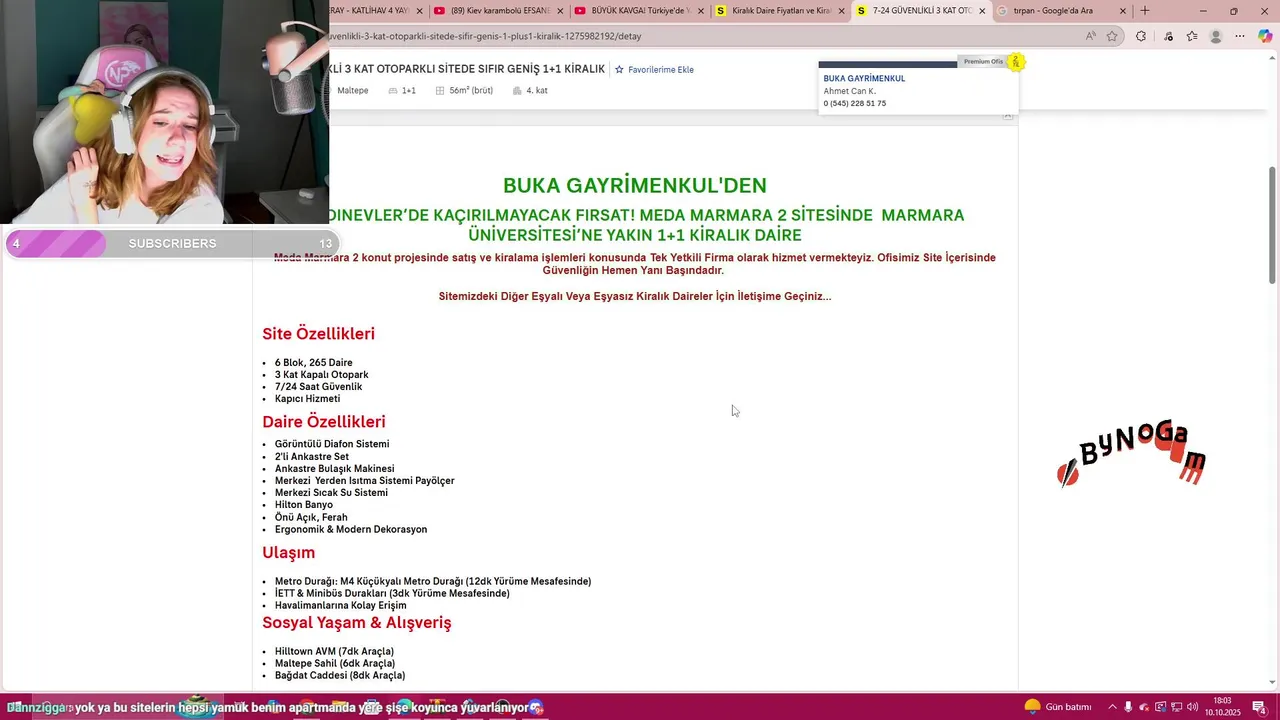
Task: Click the star icon beside Favorilerime Ekle
Action: (x=619, y=70)
